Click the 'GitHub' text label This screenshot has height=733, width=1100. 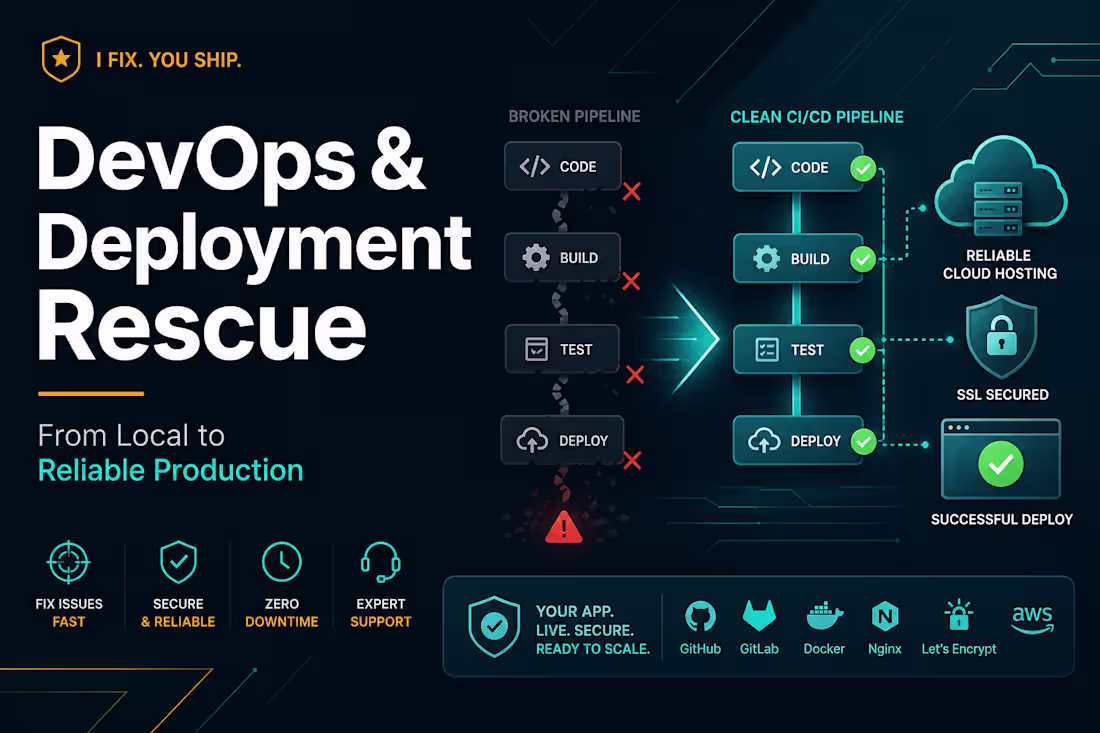point(700,650)
